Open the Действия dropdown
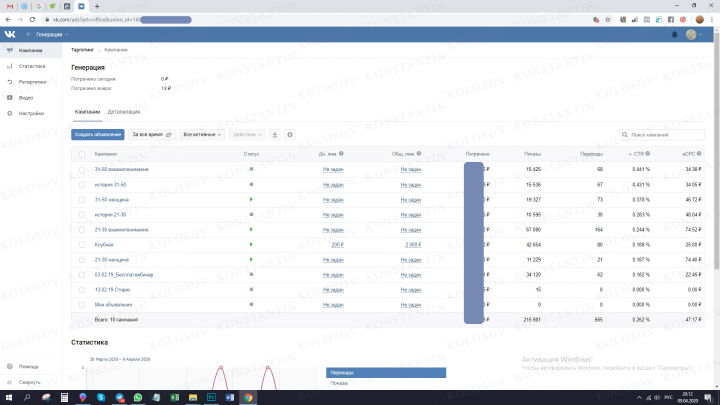This screenshot has width=720, height=405. [247, 135]
